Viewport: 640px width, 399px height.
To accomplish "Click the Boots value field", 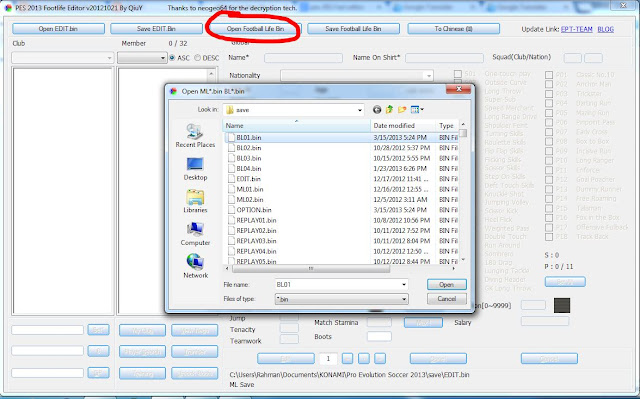I will (379, 337).
